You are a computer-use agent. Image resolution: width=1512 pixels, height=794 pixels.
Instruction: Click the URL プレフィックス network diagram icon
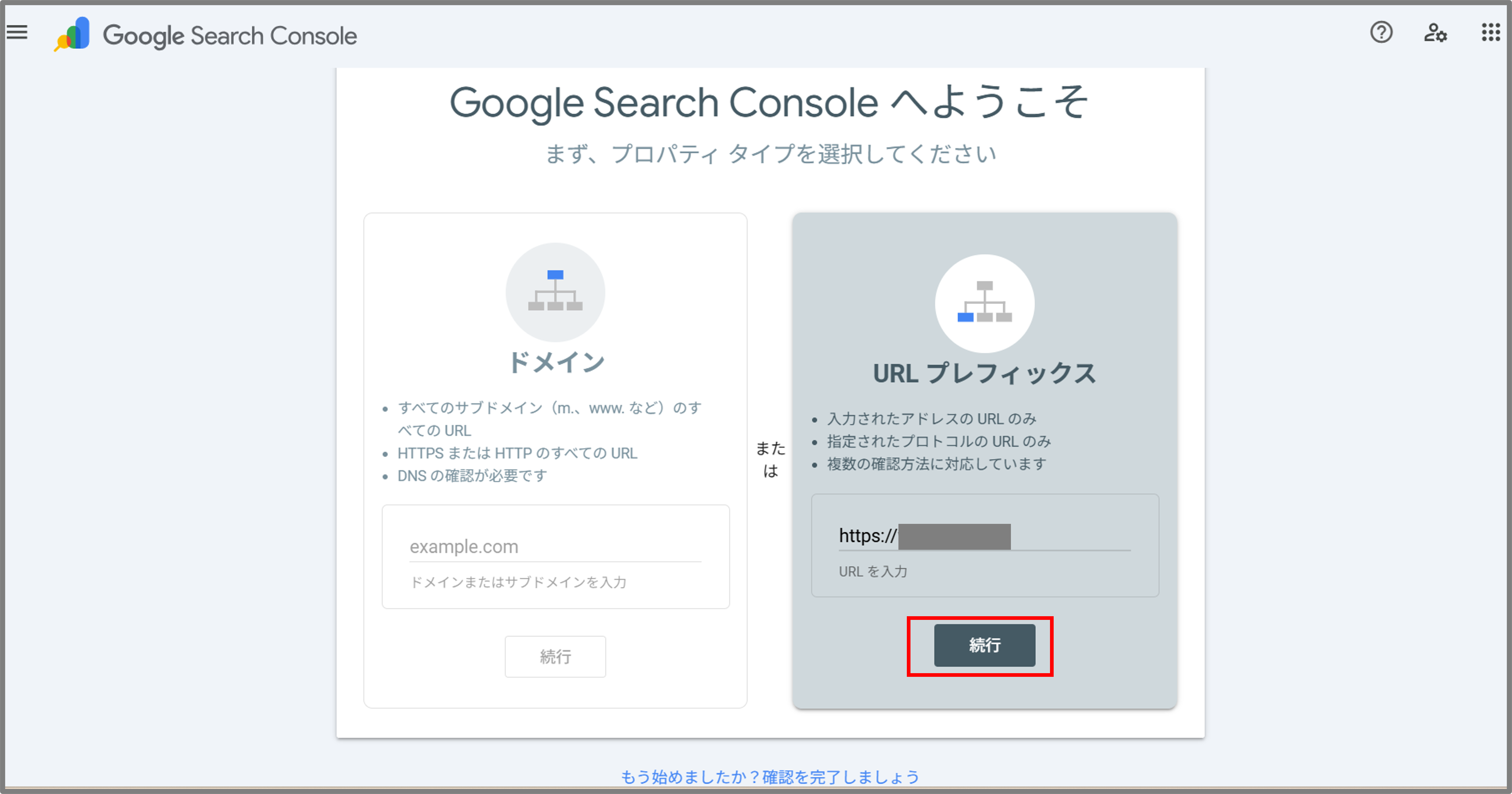(984, 303)
